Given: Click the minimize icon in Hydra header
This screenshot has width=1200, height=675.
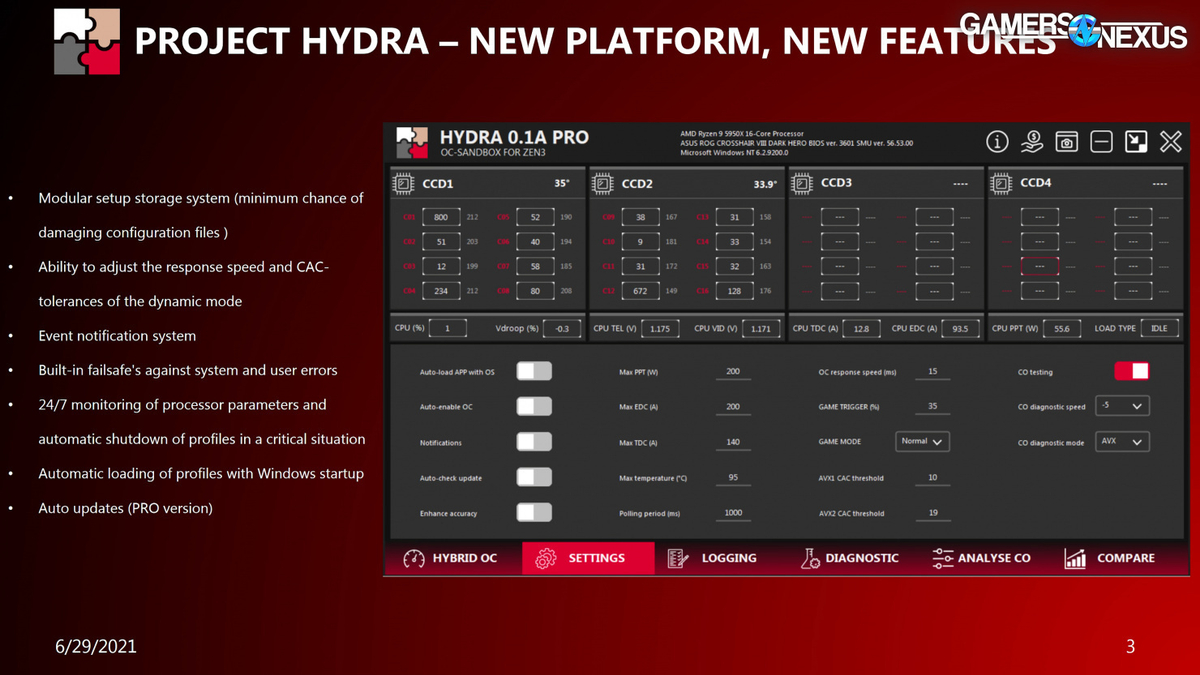Looking at the screenshot, I should pyautogui.click(x=1101, y=142).
